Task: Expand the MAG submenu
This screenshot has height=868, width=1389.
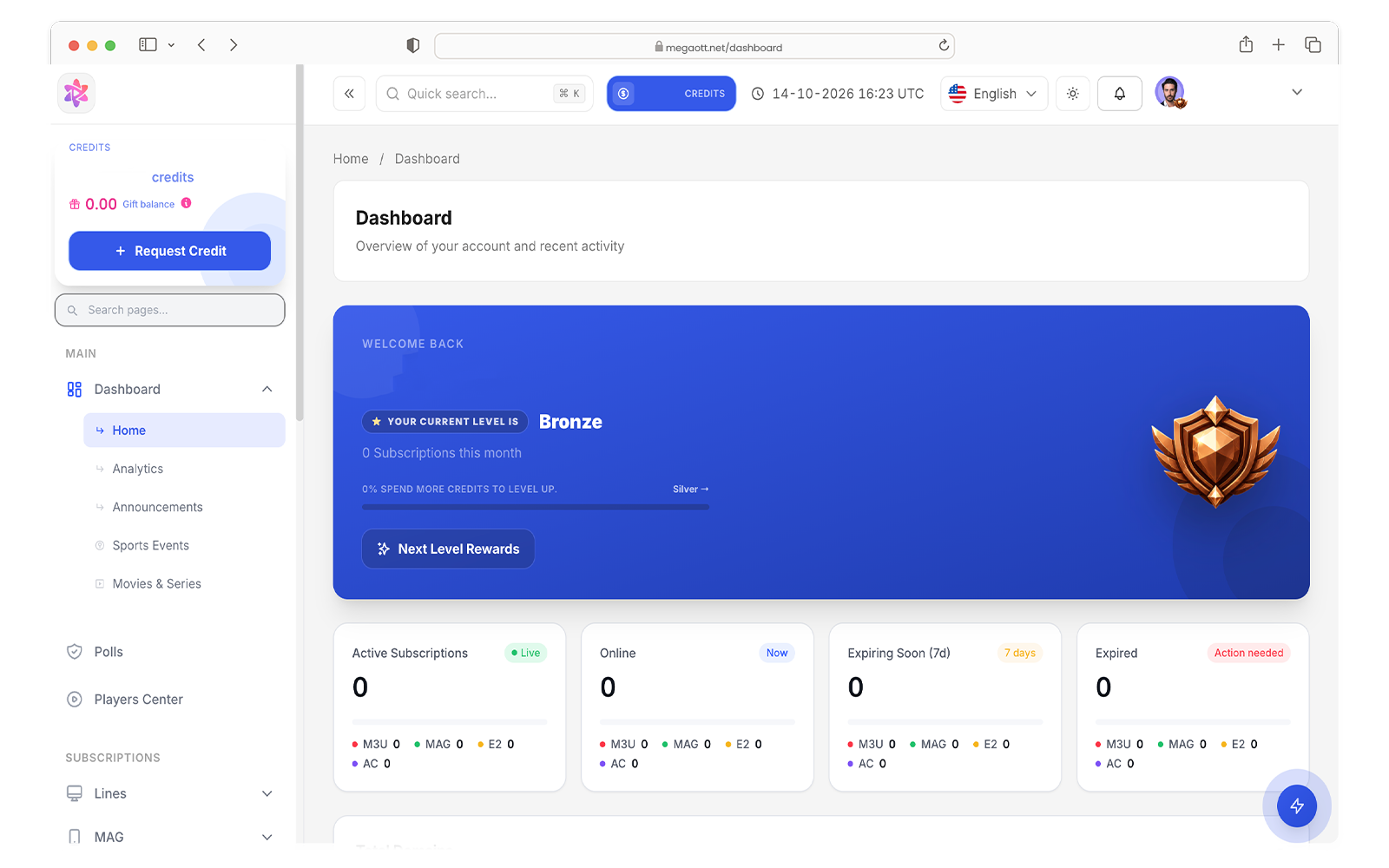Action: click(267, 837)
